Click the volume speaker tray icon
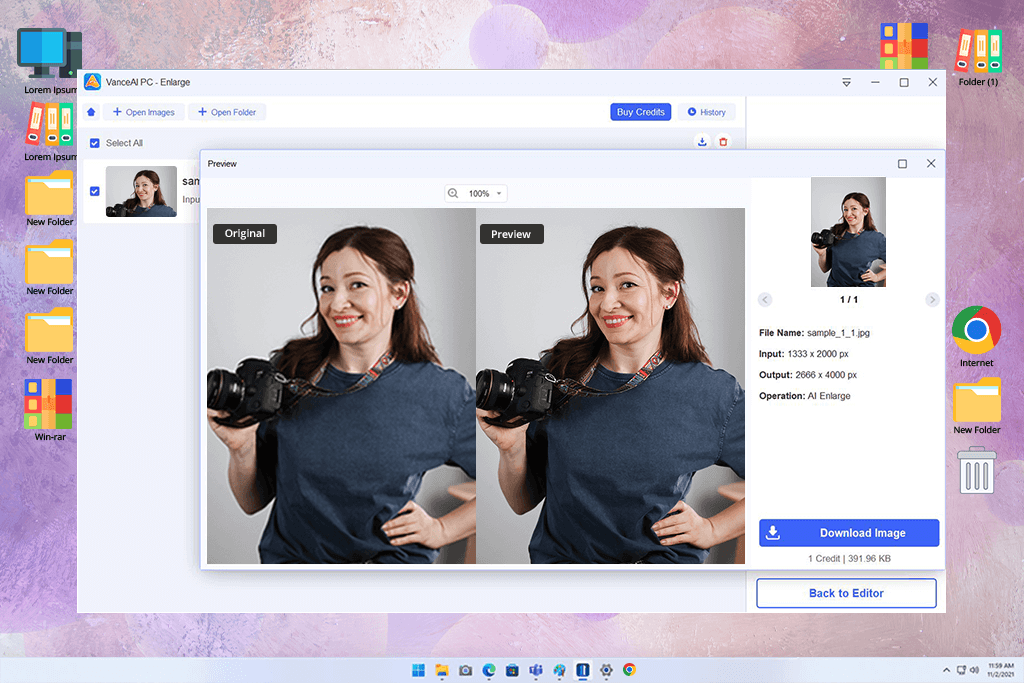 [x=974, y=670]
